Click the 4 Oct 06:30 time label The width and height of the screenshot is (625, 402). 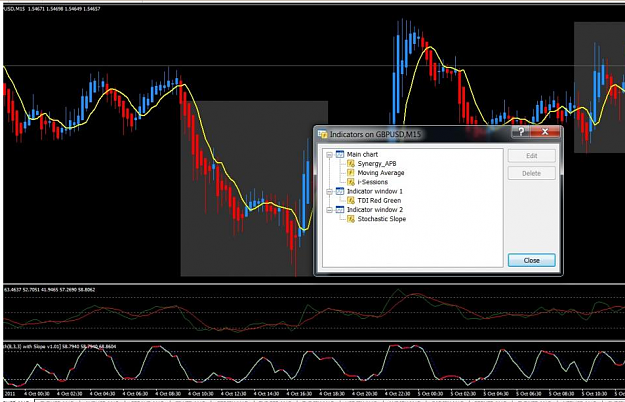coord(135,394)
